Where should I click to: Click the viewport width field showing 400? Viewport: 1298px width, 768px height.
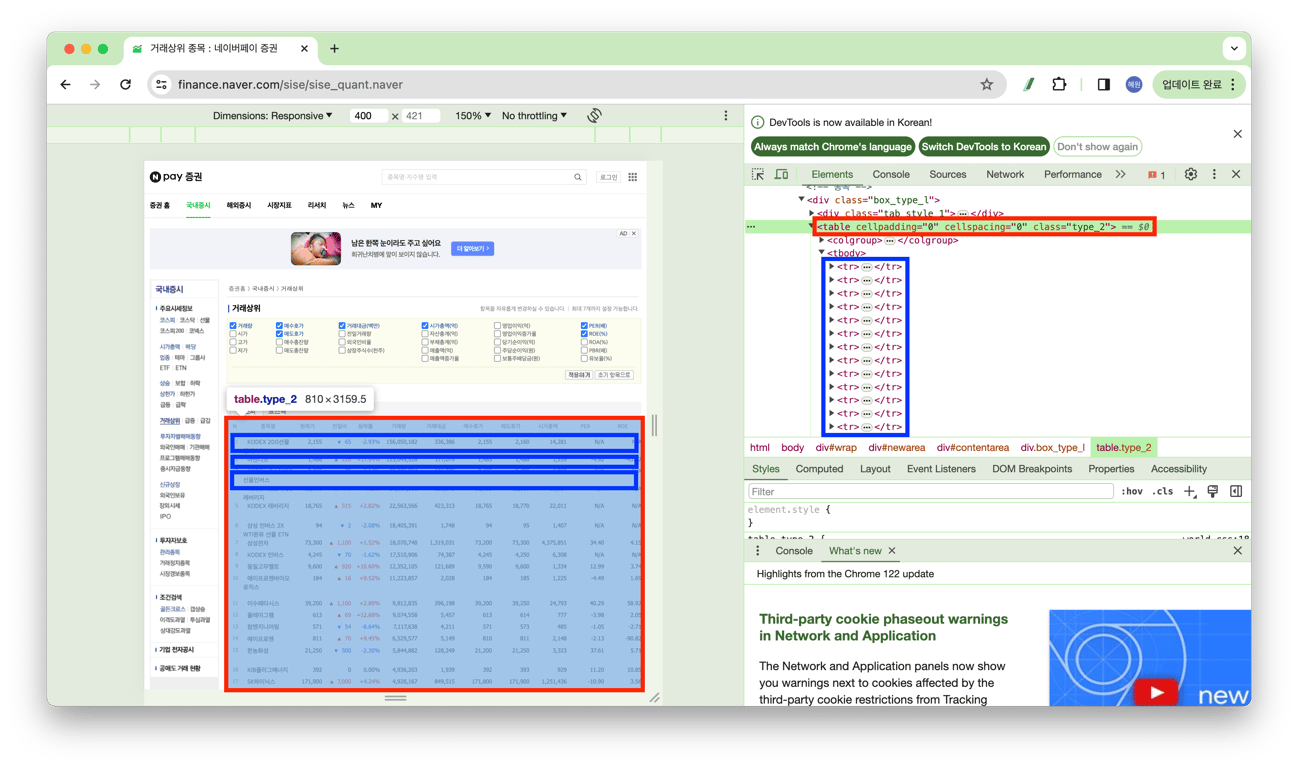[368, 116]
